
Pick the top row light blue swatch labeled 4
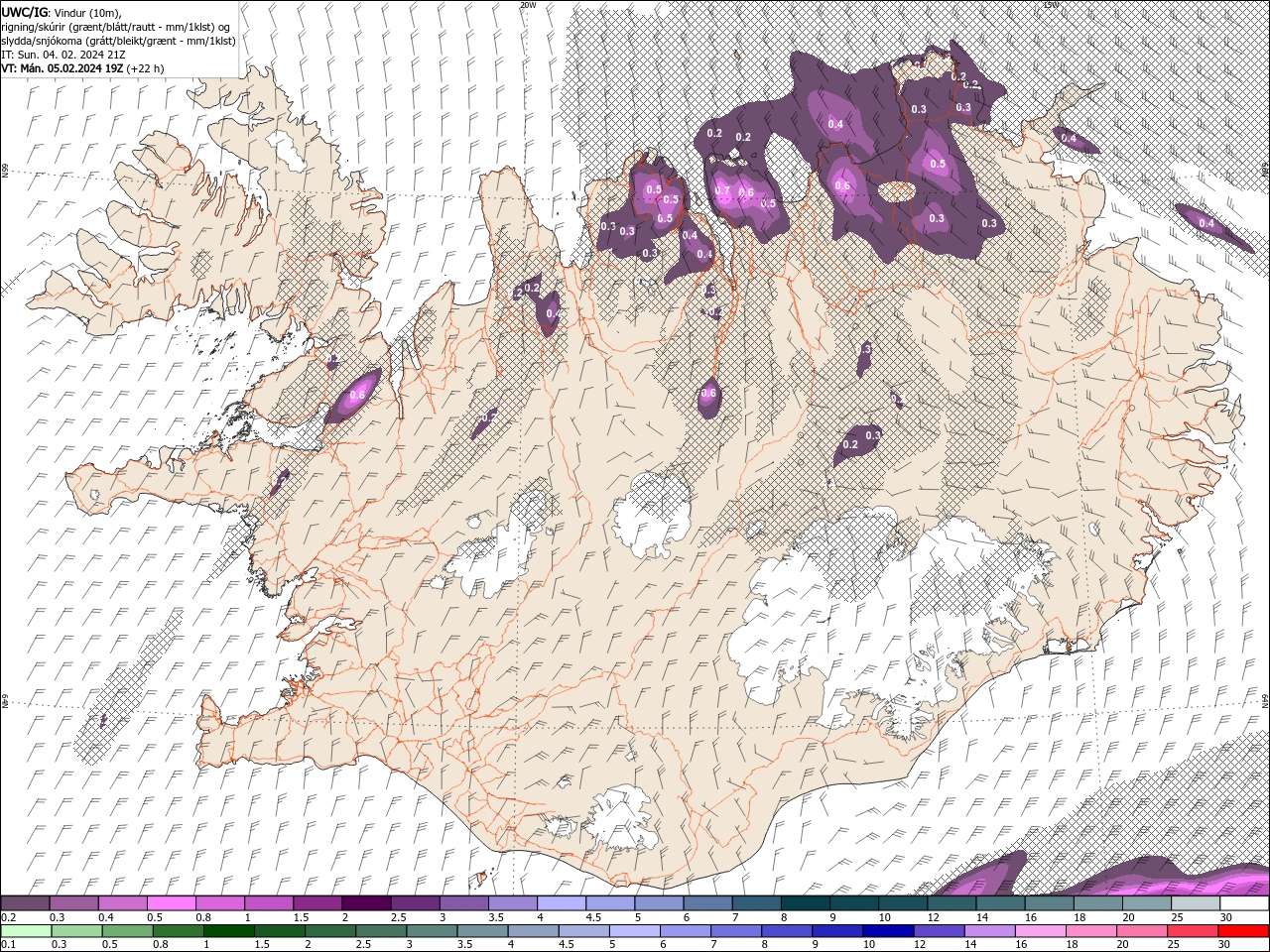point(562,903)
